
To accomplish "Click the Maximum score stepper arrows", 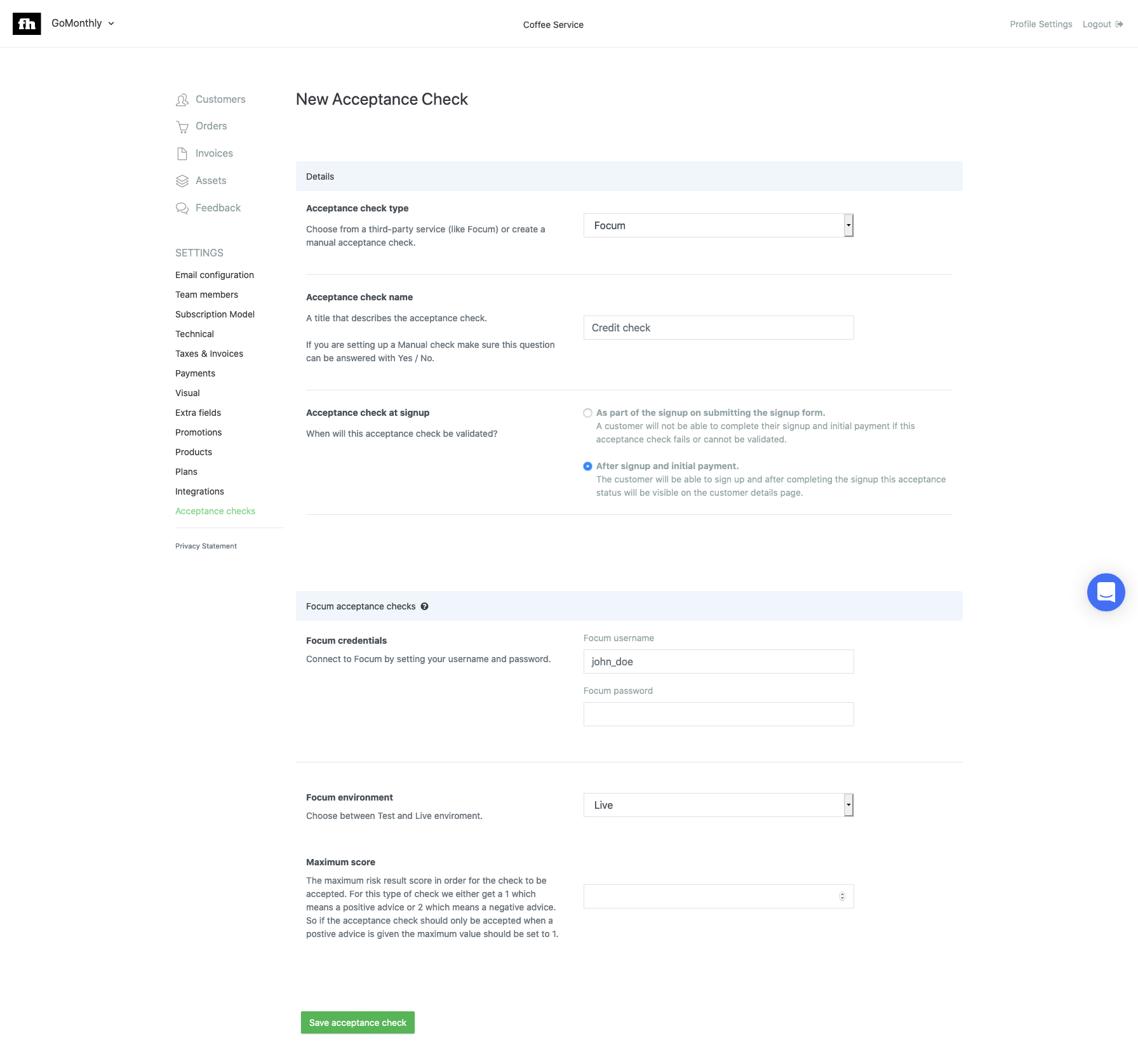I will pyautogui.click(x=842, y=896).
